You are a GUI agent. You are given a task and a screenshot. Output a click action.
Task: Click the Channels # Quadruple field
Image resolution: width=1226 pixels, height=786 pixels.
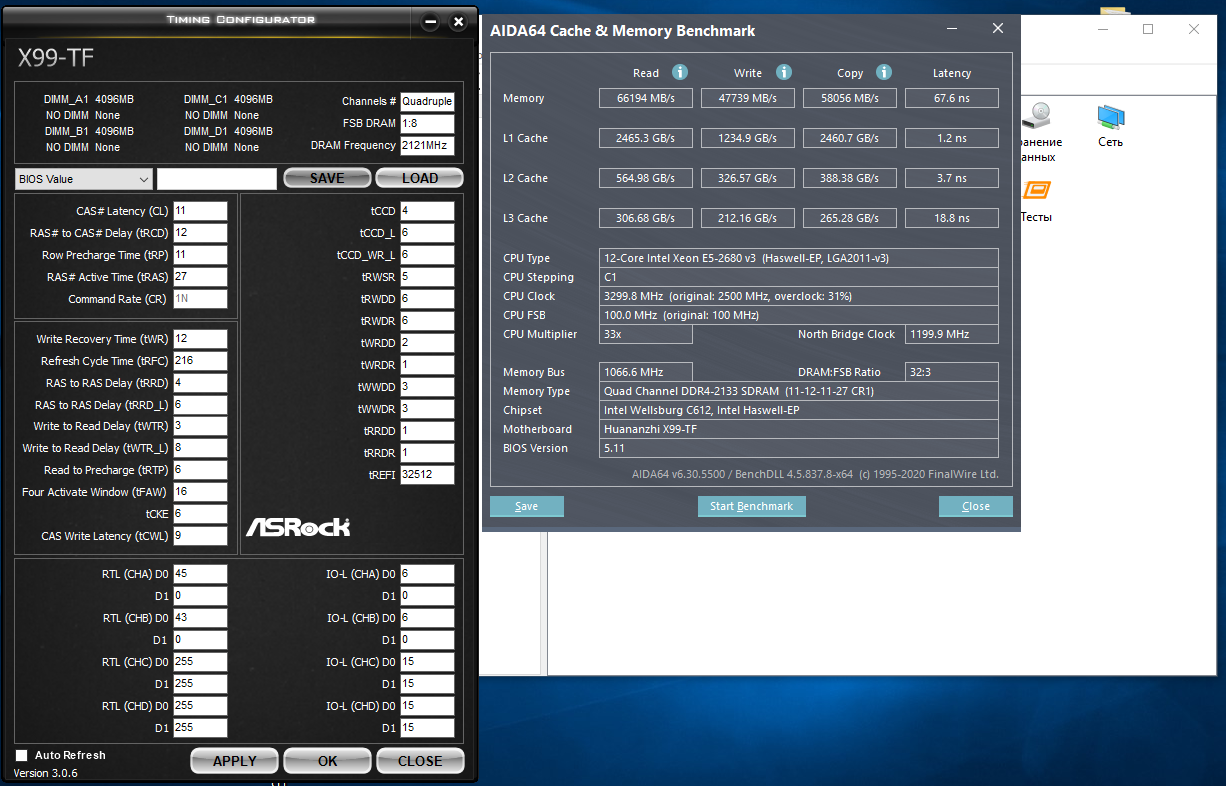pos(427,101)
